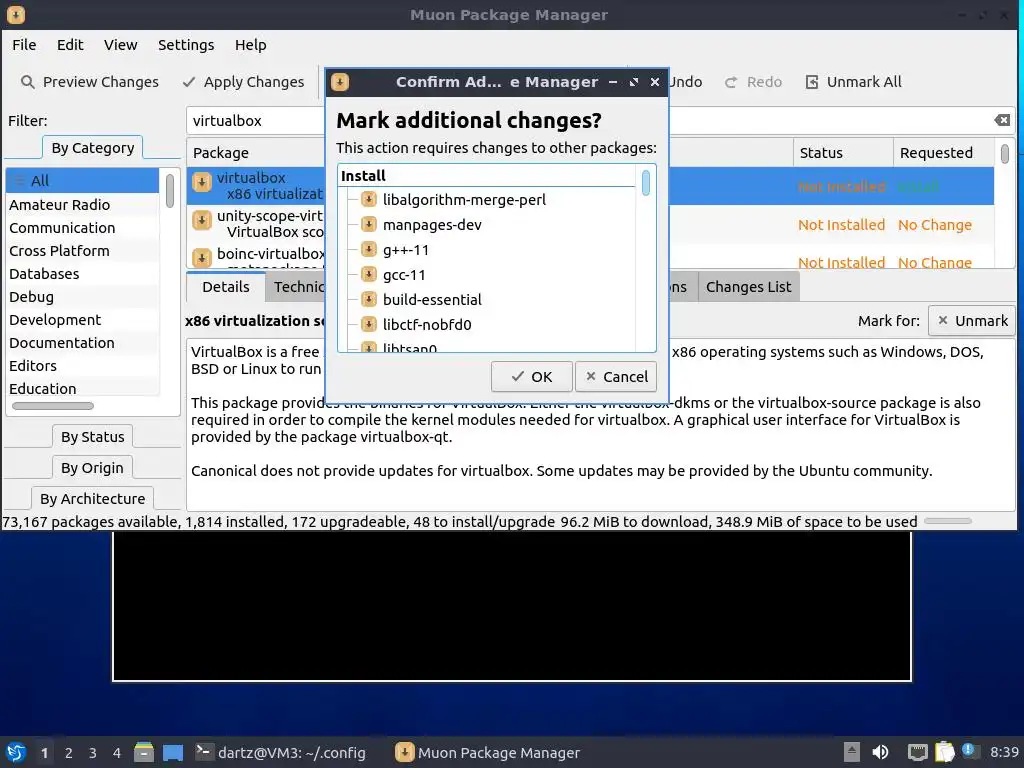Open the View menu
The image size is (1024, 768).
tap(121, 45)
